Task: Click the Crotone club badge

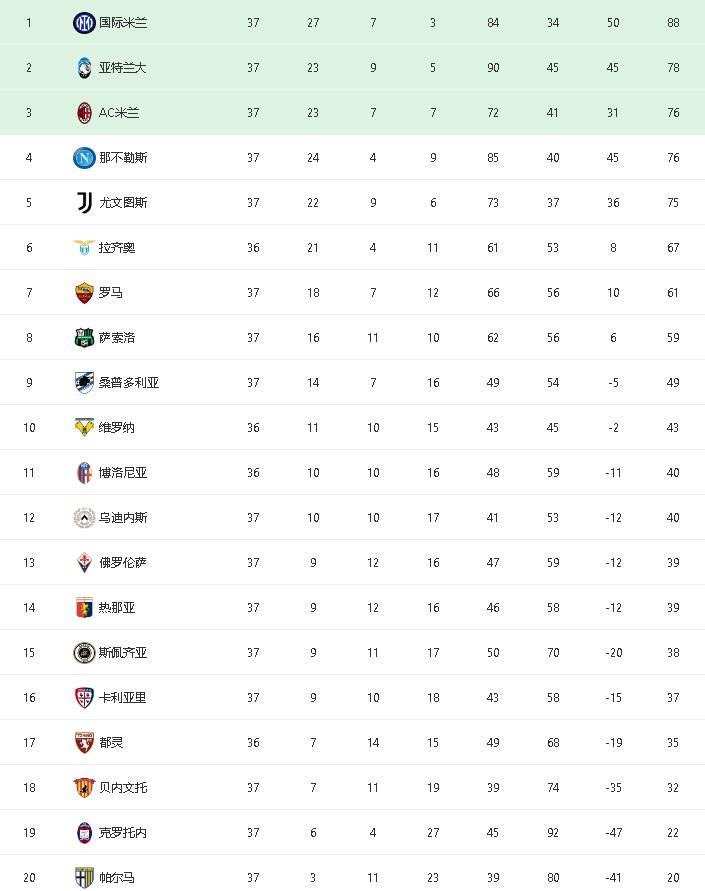Action: pyautogui.click(x=84, y=832)
